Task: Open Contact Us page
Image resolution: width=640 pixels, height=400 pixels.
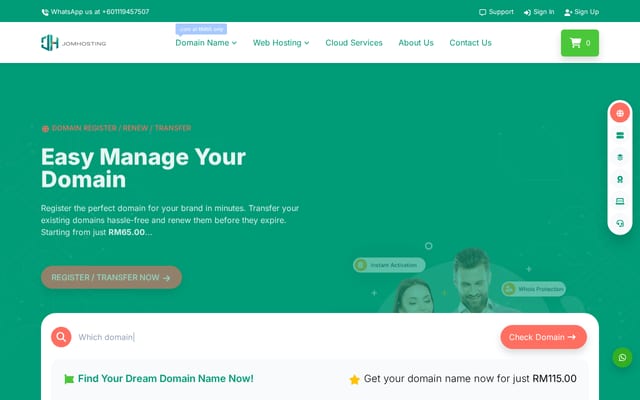Action: tap(470, 43)
